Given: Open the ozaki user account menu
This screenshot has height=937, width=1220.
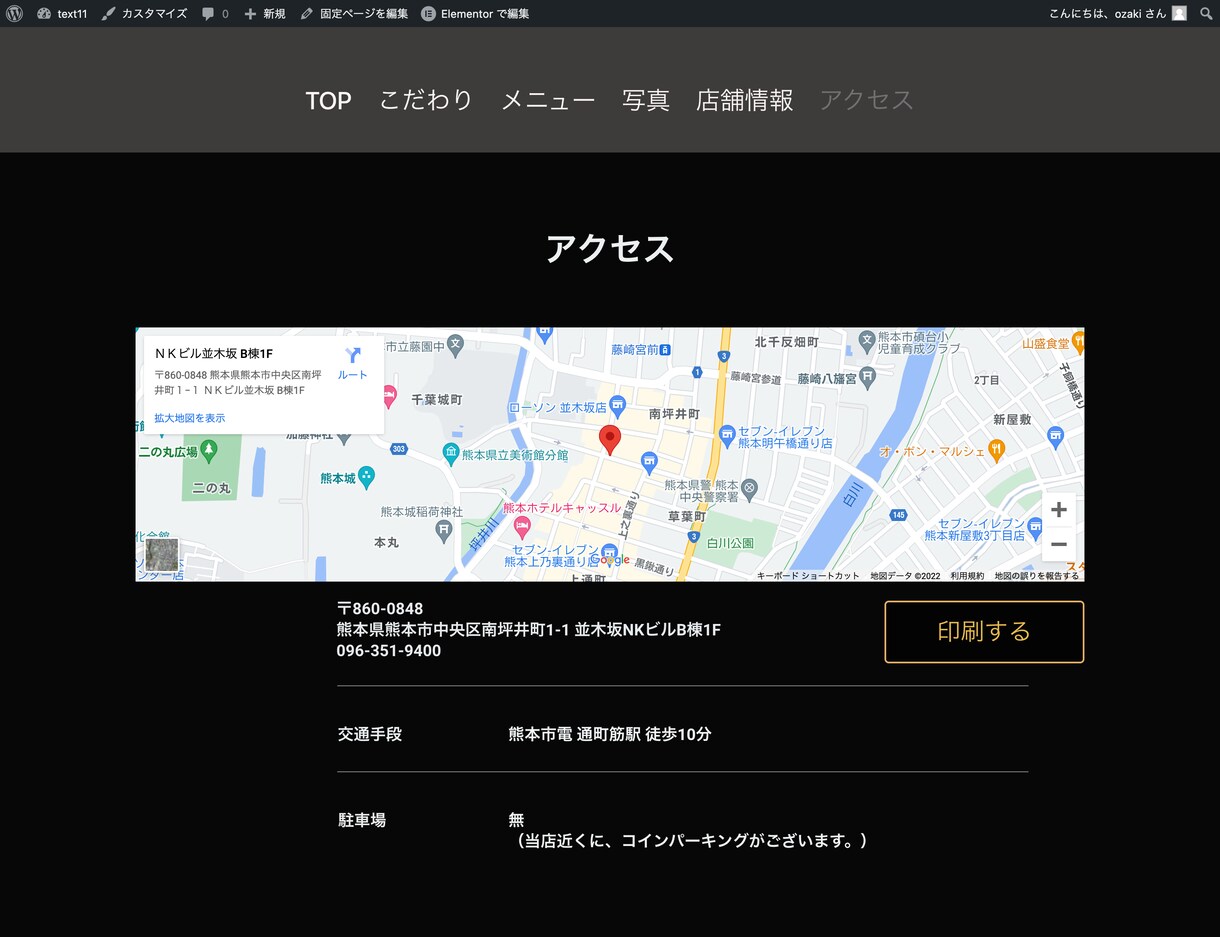Looking at the screenshot, I should pyautogui.click(x=1117, y=13).
